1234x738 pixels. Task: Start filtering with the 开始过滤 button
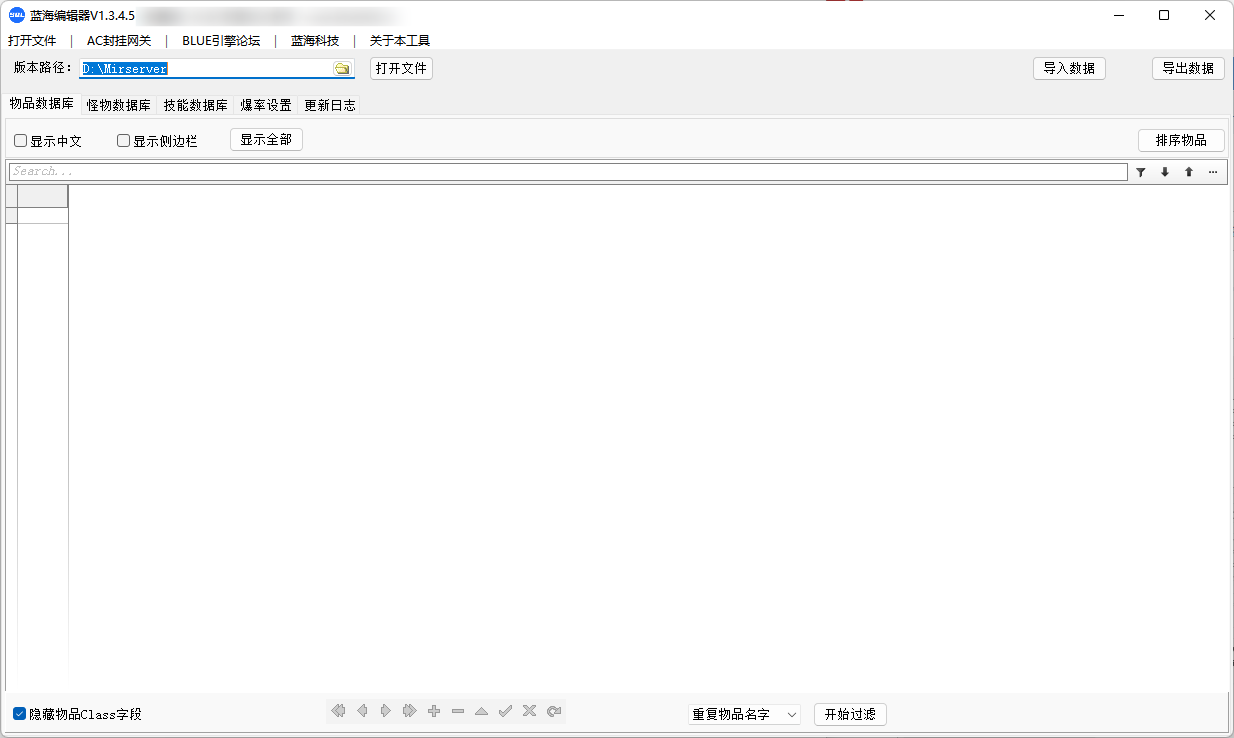[x=849, y=714]
